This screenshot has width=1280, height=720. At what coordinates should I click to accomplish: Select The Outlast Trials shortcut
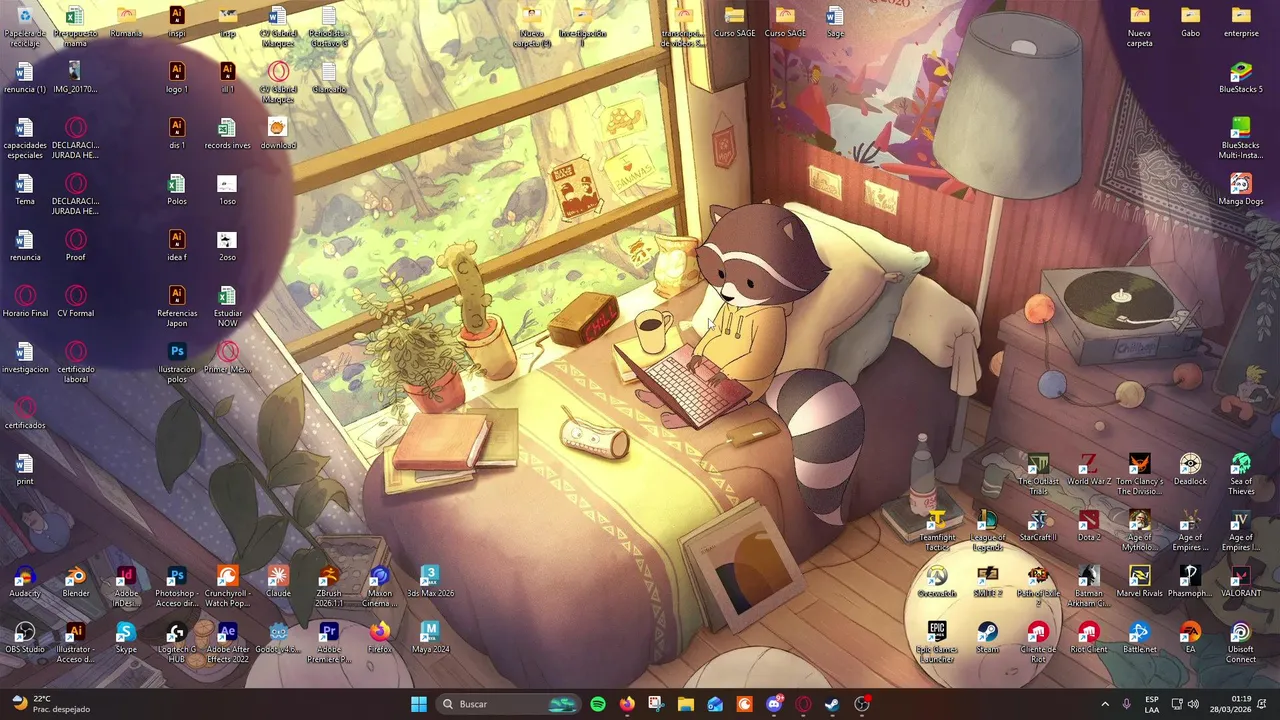[x=1038, y=475]
